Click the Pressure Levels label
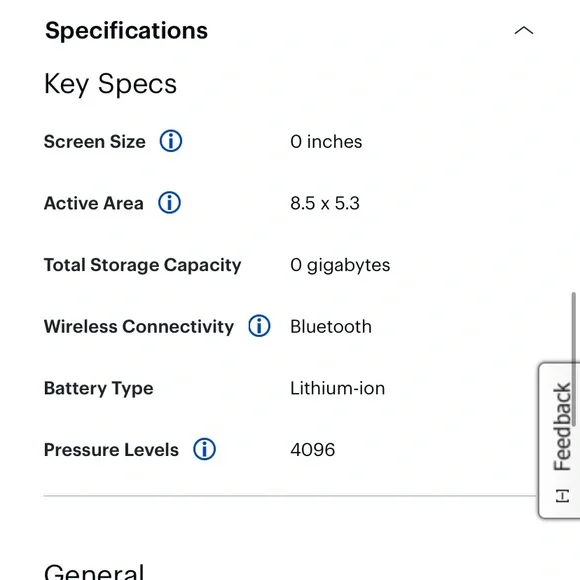 pos(111,450)
